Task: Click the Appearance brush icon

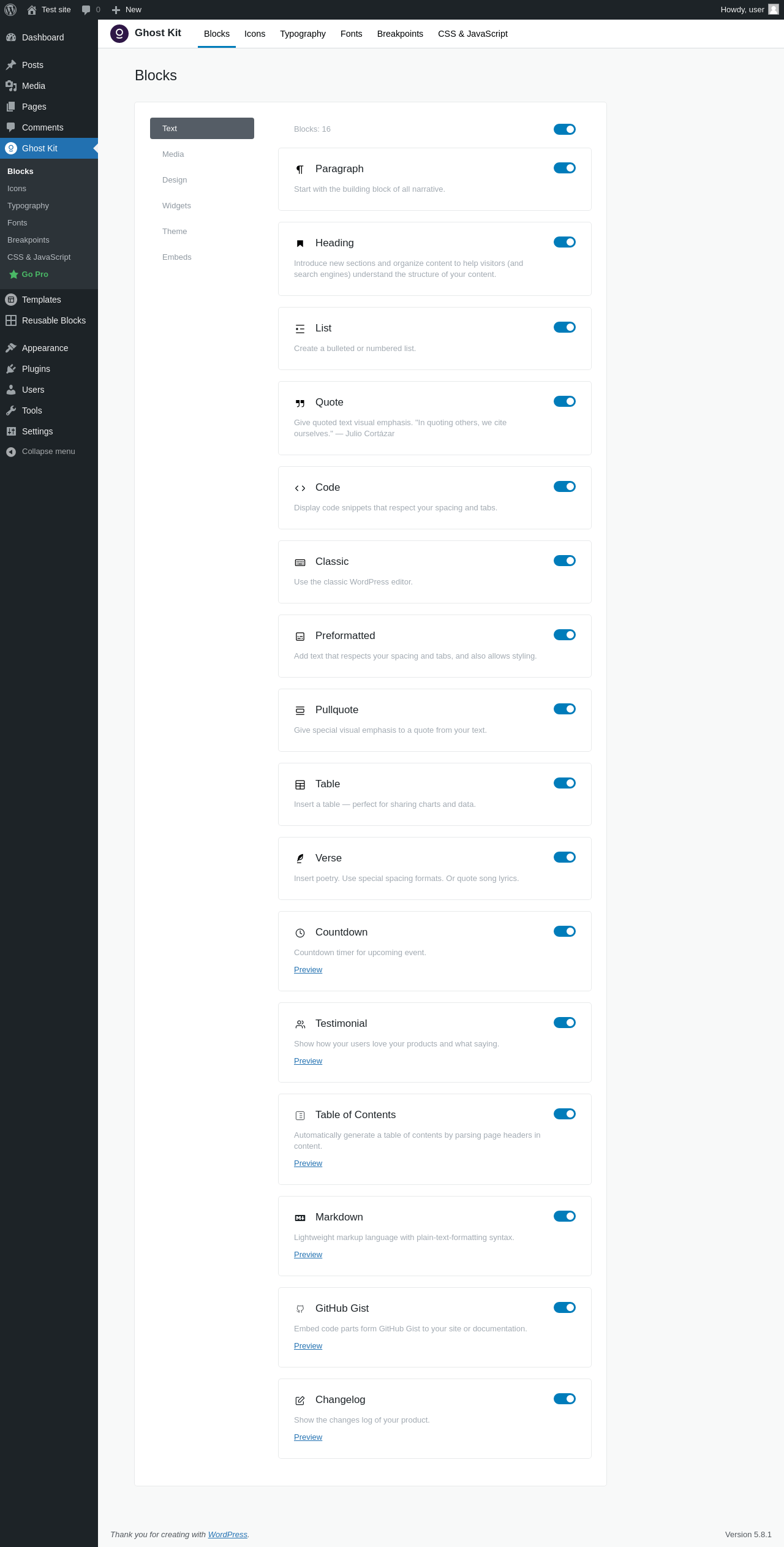Action: tap(11, 348)
